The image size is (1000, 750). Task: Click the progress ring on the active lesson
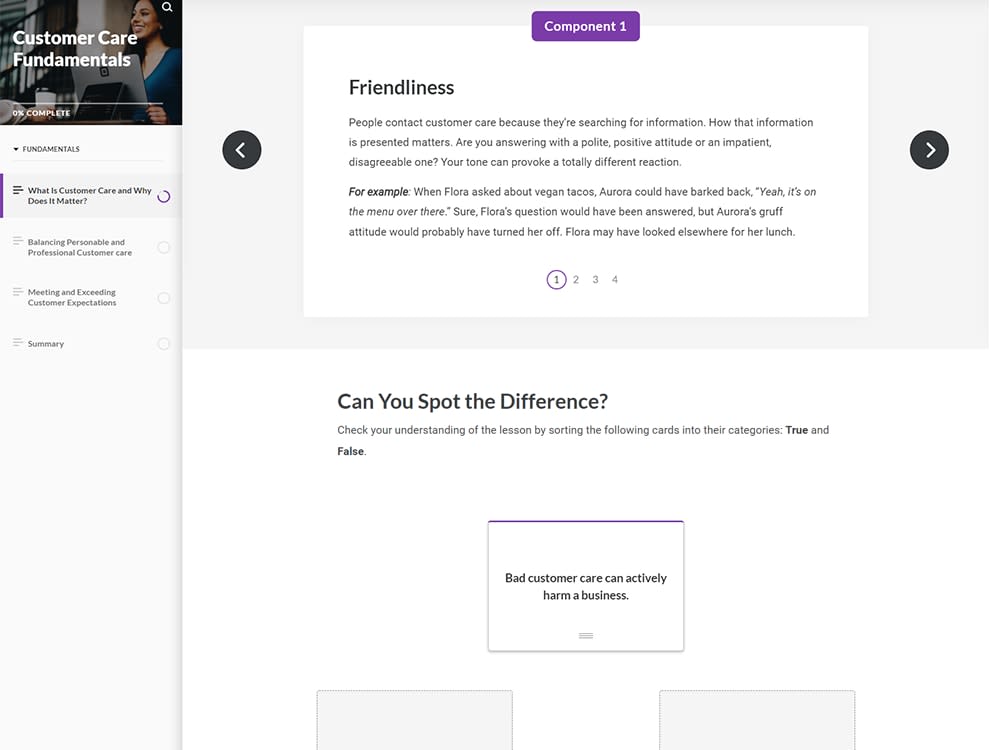164,196
